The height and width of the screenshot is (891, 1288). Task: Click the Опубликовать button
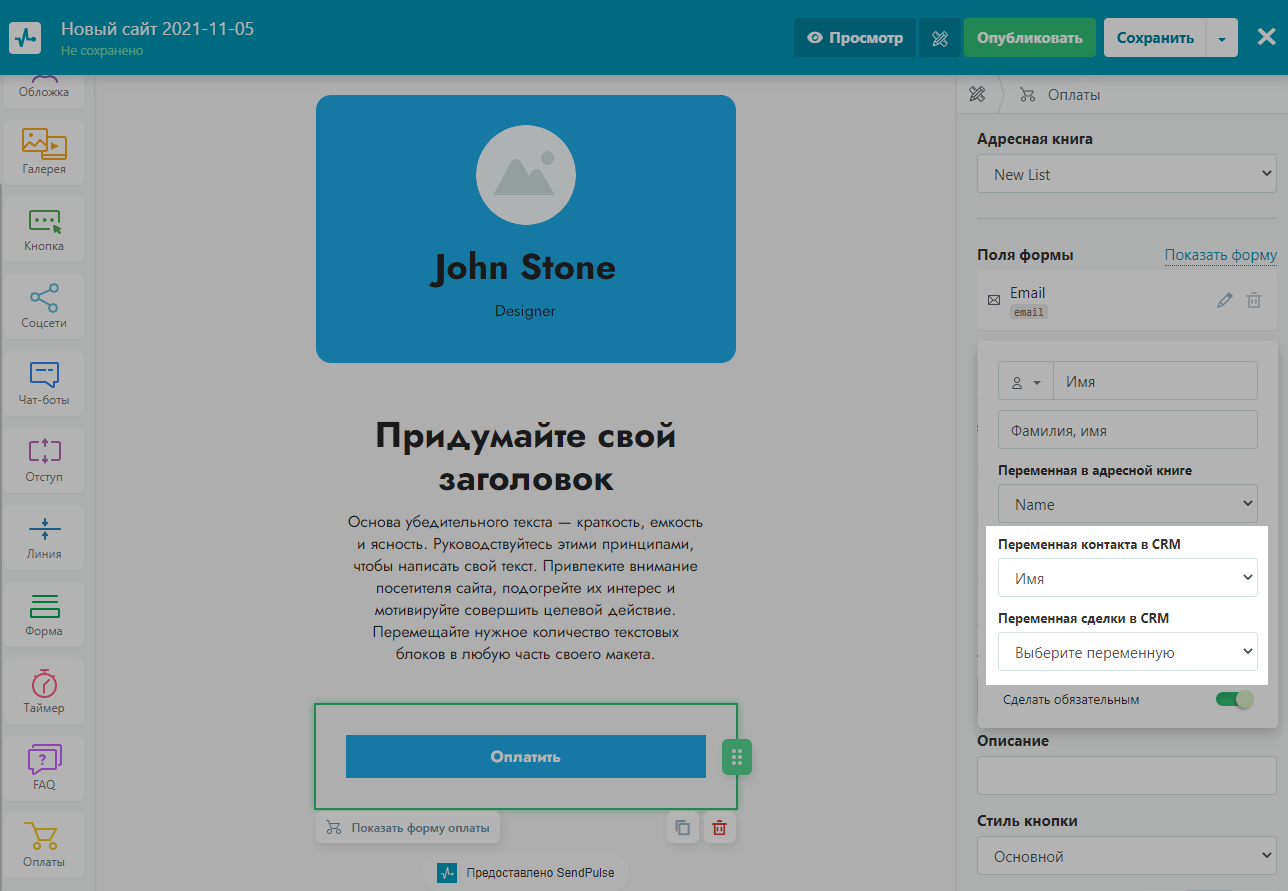1030,38
